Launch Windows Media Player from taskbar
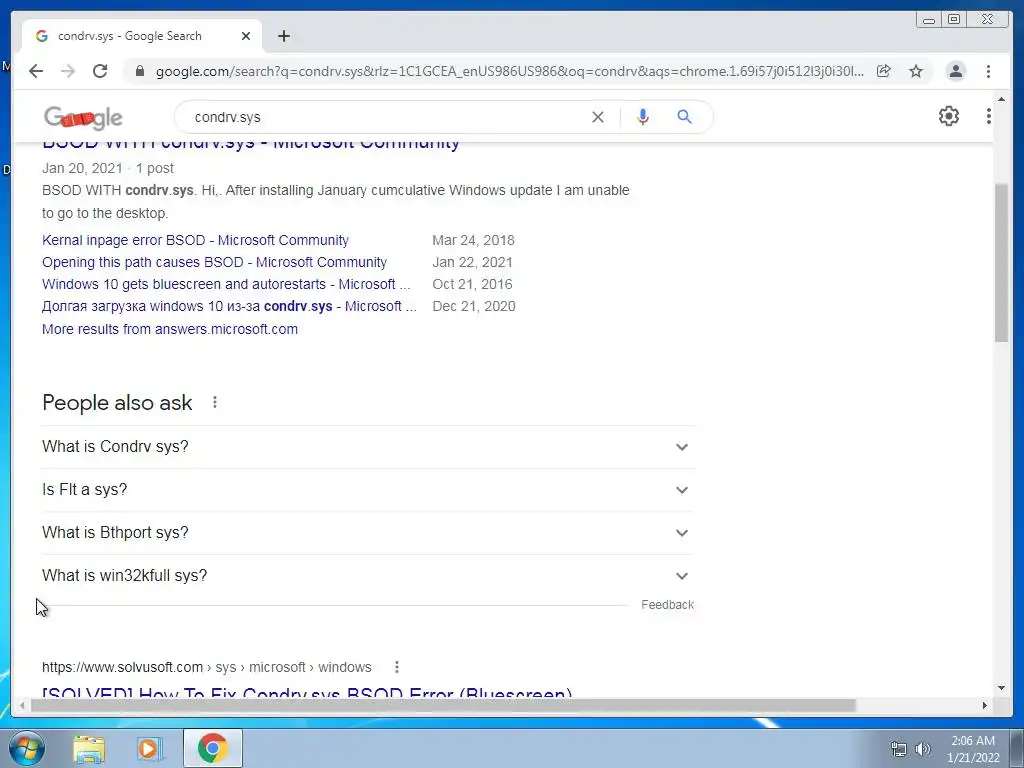Screen dimensions: 1024x768 click(x=149, y=748)
